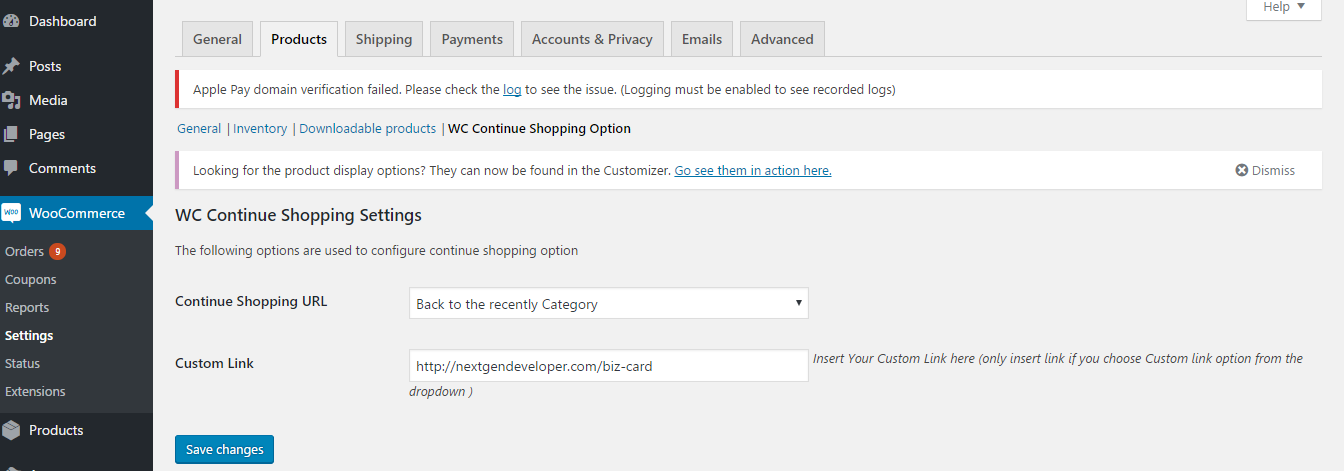Open Posts in the admin sidebar
The image size is (1344, 471).
point(76,66)
